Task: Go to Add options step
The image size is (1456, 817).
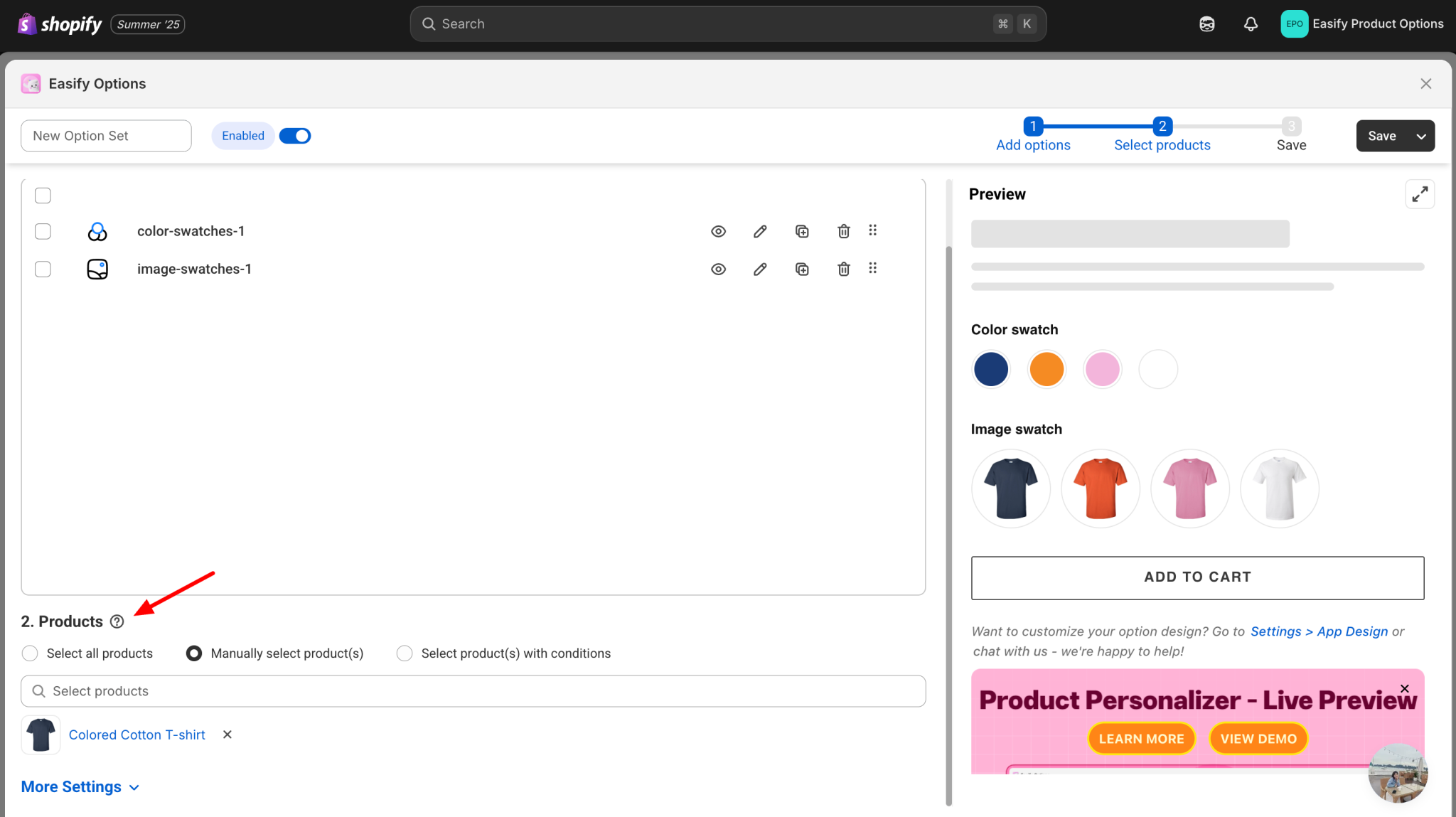Action: point(1032,144)
